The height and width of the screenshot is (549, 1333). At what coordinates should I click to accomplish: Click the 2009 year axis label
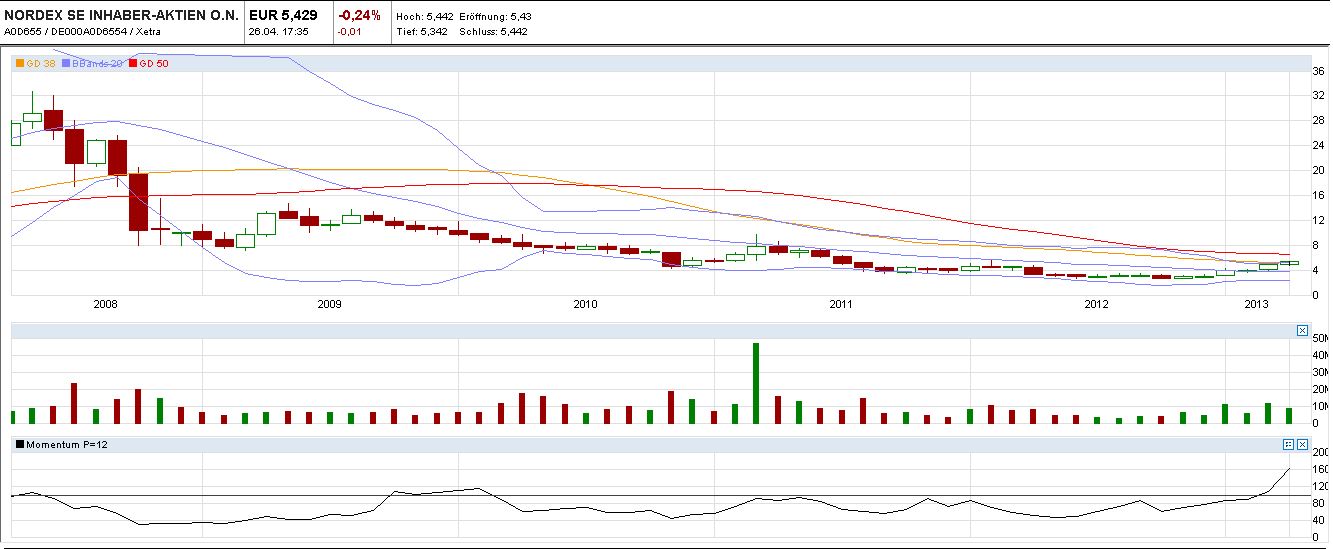coord(329,303)
